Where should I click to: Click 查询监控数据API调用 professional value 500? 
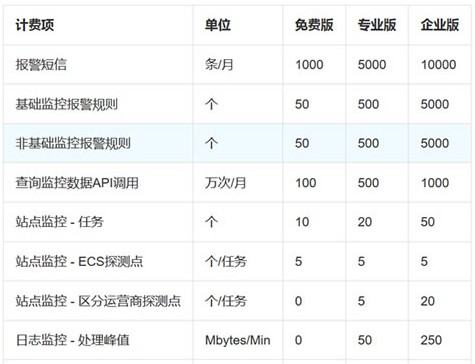(x=368, y=183)
